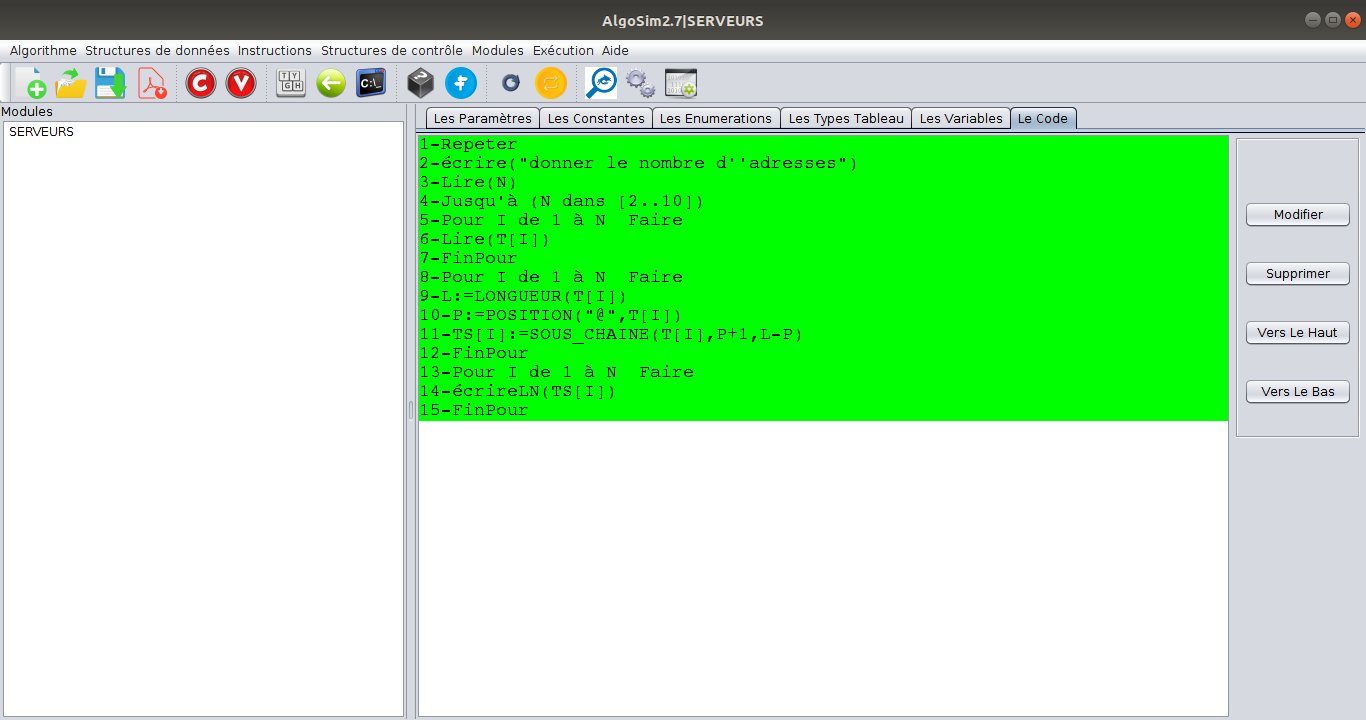1366x720 pixels.
Task: Select line 9-L:=LONGUEUR(T[I])
Action: 823,296
